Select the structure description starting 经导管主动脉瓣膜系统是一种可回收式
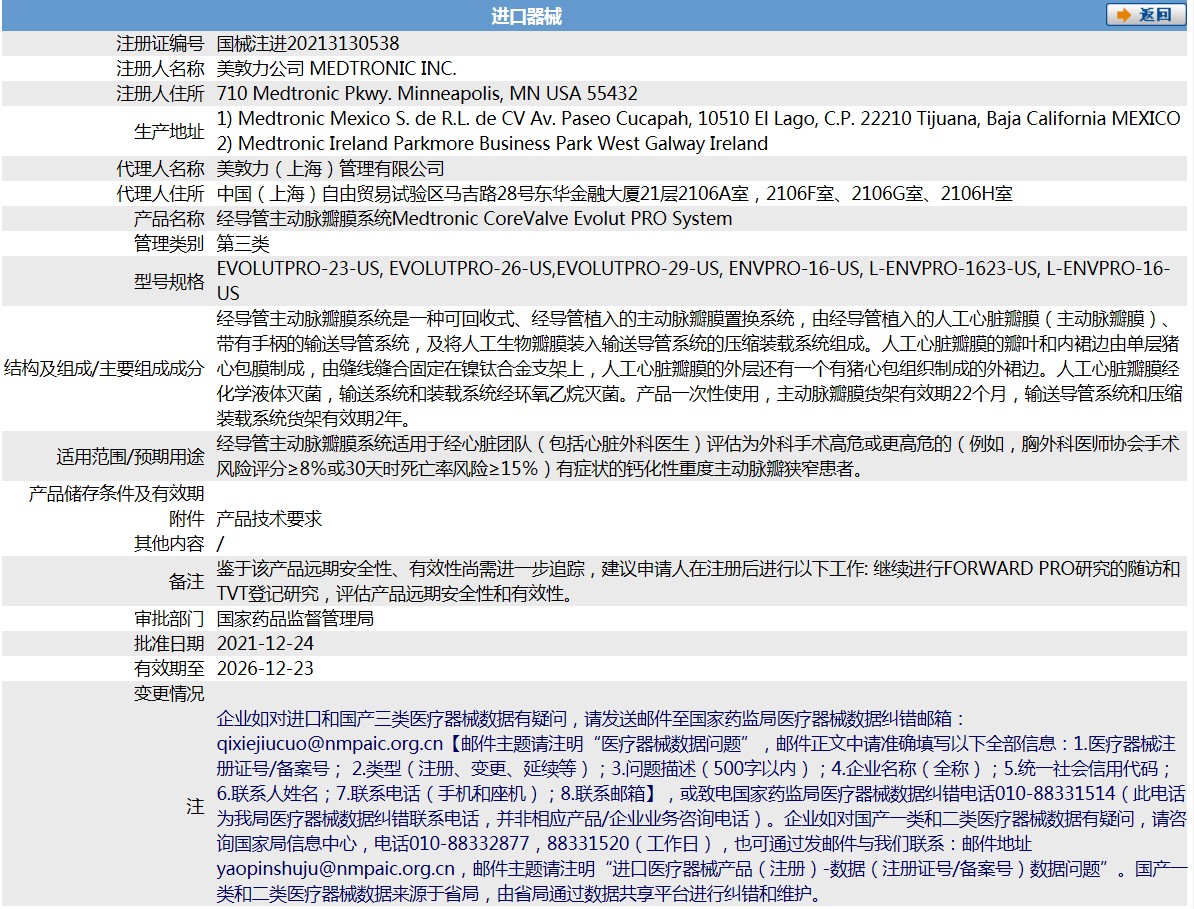The image size is (1194, 909). click(x=698, y=368)
